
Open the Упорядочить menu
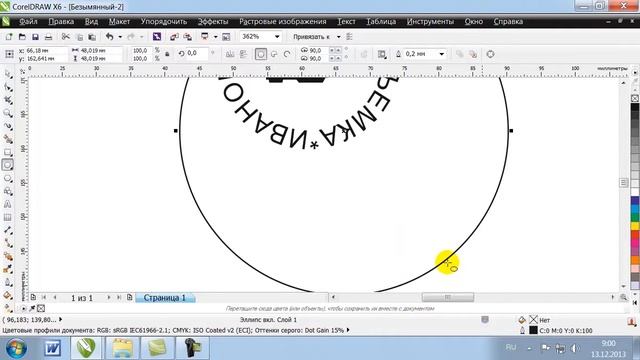pyautogui.click(x=164, y=22)
